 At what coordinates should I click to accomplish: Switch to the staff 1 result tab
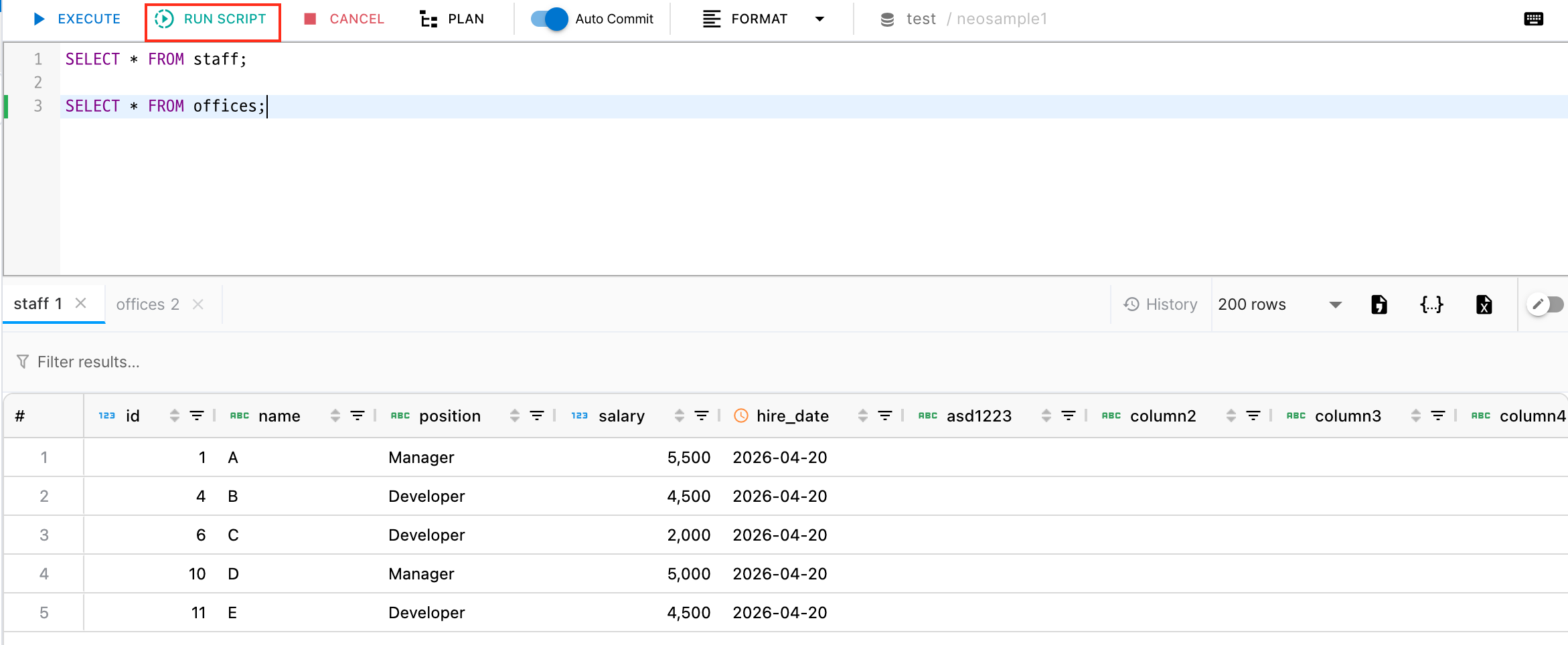(x=38, y=304)
